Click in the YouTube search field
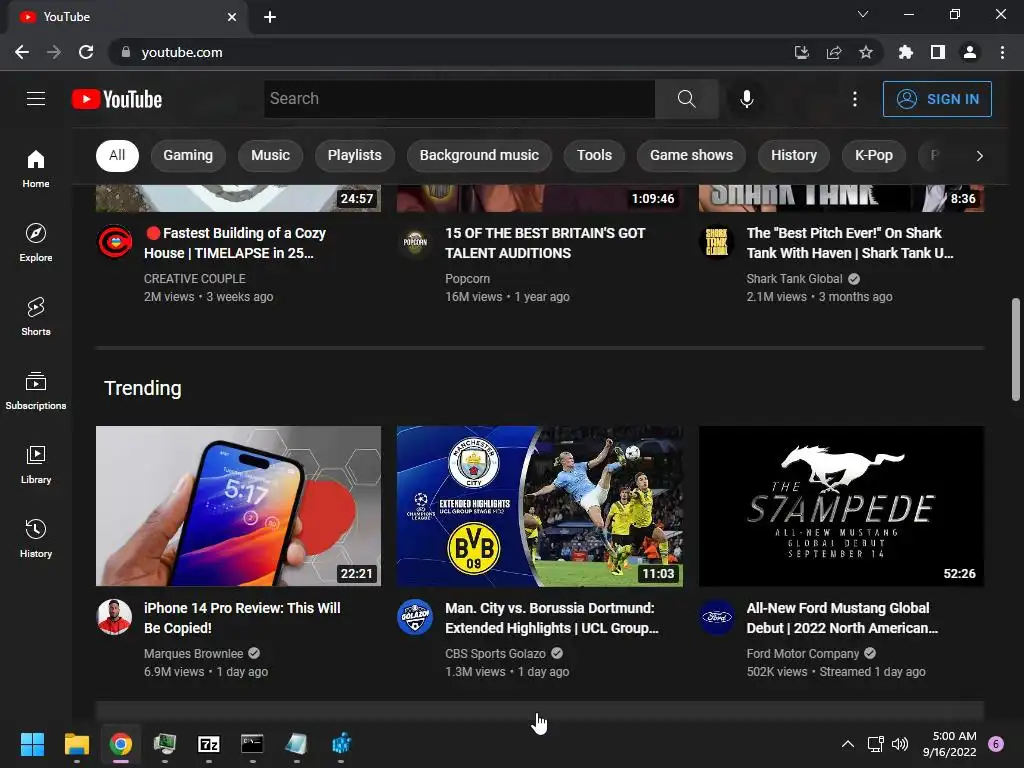The width and height of the screenshot is (1024, 768). pyautogui.click(x=459, y=99)
